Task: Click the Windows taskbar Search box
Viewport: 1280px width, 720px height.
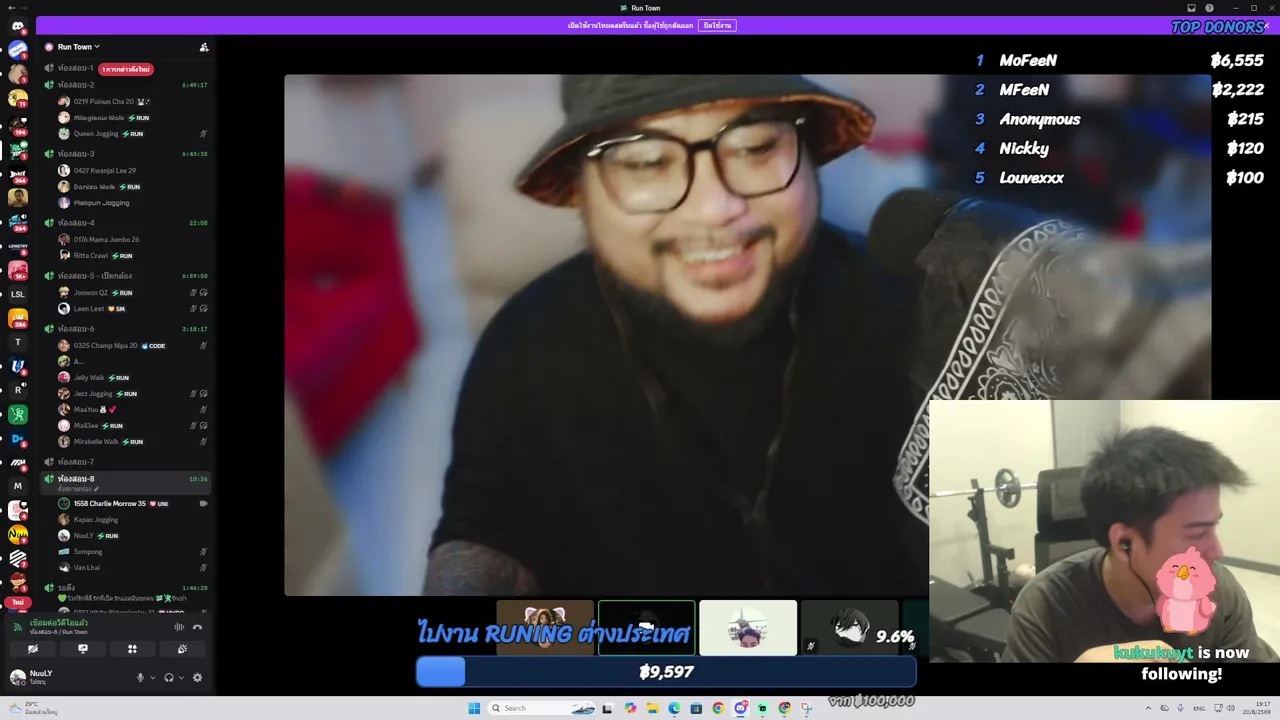Action: [541, 708]
